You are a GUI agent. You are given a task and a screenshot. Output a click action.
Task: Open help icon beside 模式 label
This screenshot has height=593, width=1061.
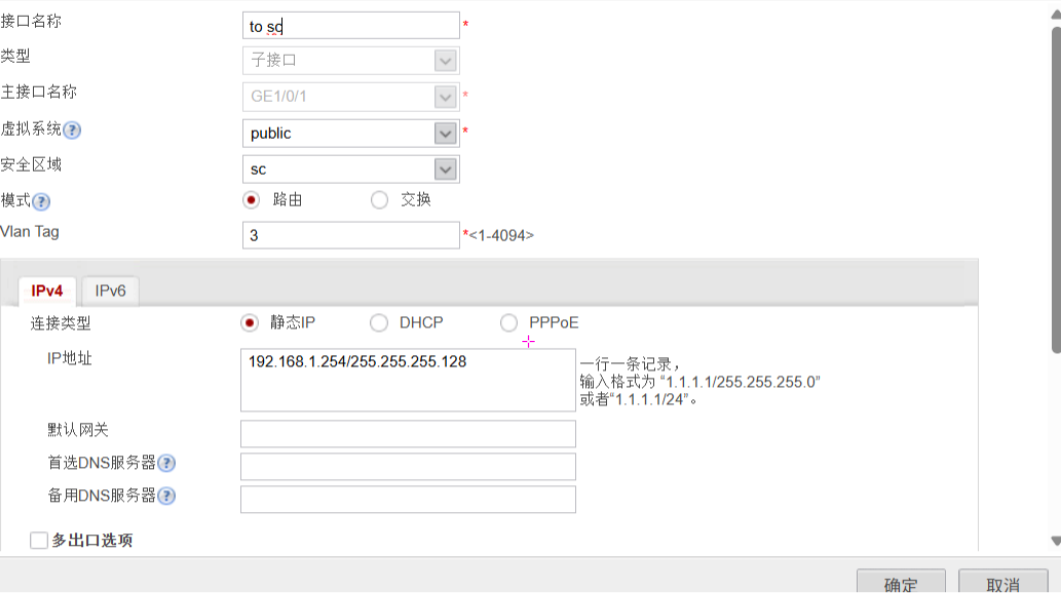coord(41,202)
